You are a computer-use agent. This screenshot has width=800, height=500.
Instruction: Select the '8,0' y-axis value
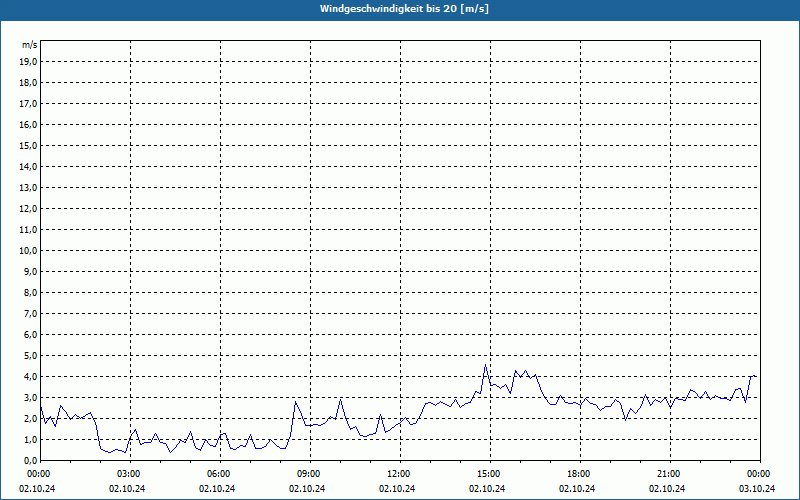click(x=30, y=292)
